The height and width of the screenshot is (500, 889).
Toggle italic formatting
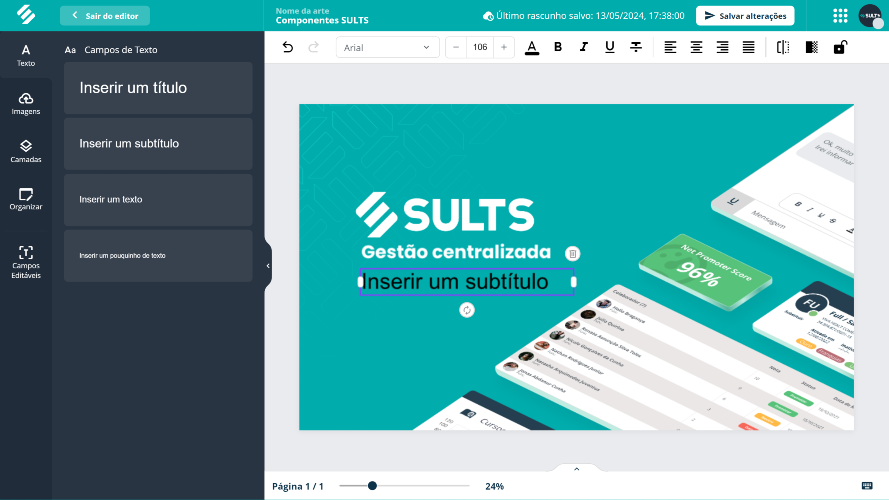coord(583,47)
